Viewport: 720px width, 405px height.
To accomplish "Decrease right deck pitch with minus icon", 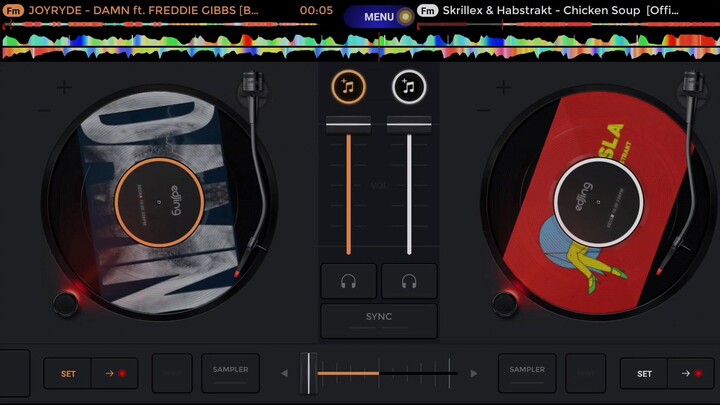I will (484, 110).
